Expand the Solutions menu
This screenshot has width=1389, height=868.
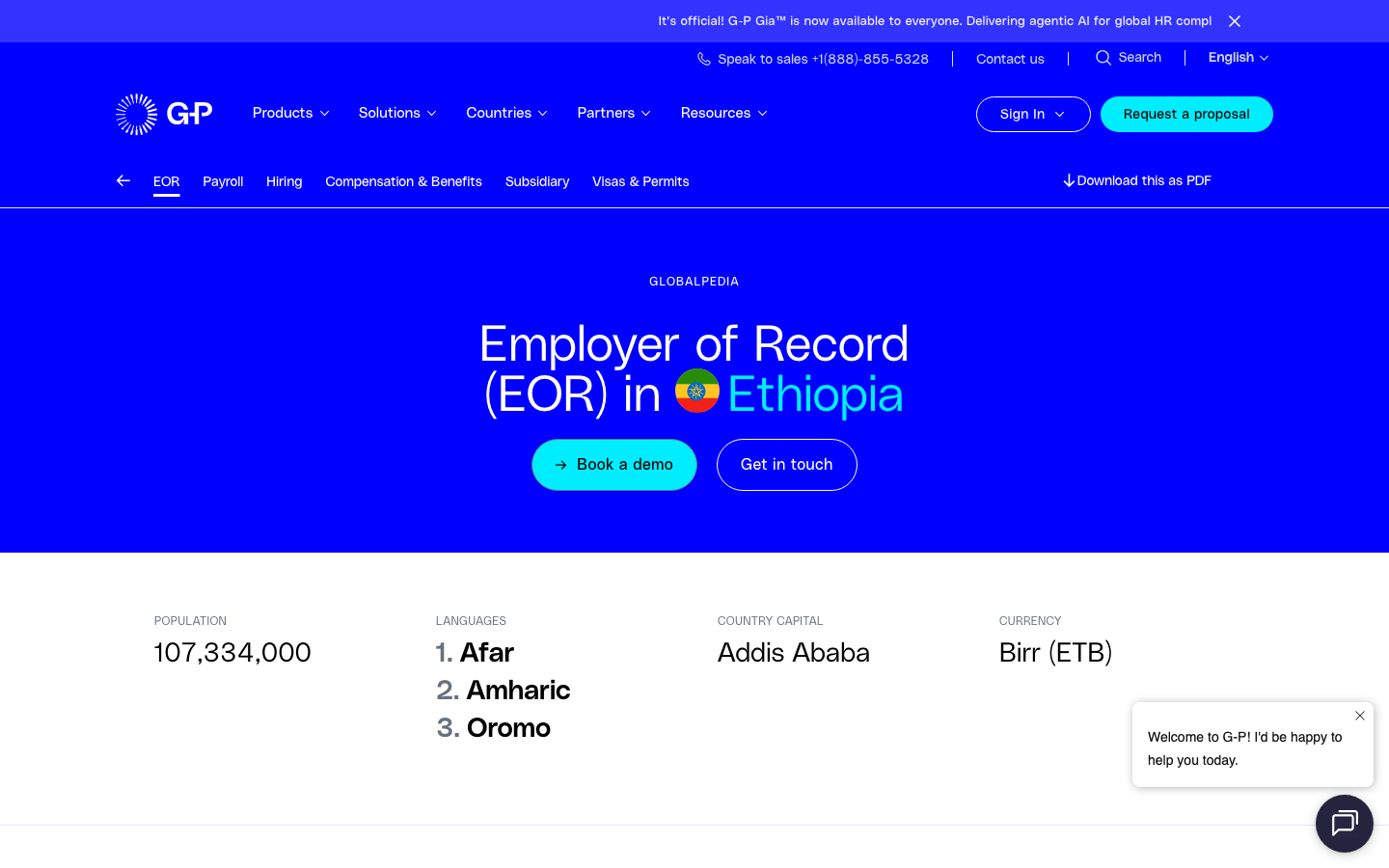(397, 113)
